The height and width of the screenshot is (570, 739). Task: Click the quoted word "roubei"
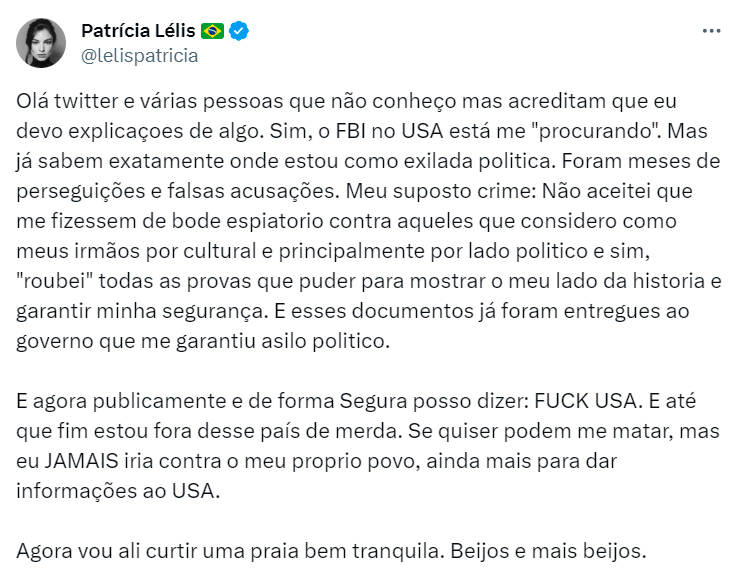(55, 281)
